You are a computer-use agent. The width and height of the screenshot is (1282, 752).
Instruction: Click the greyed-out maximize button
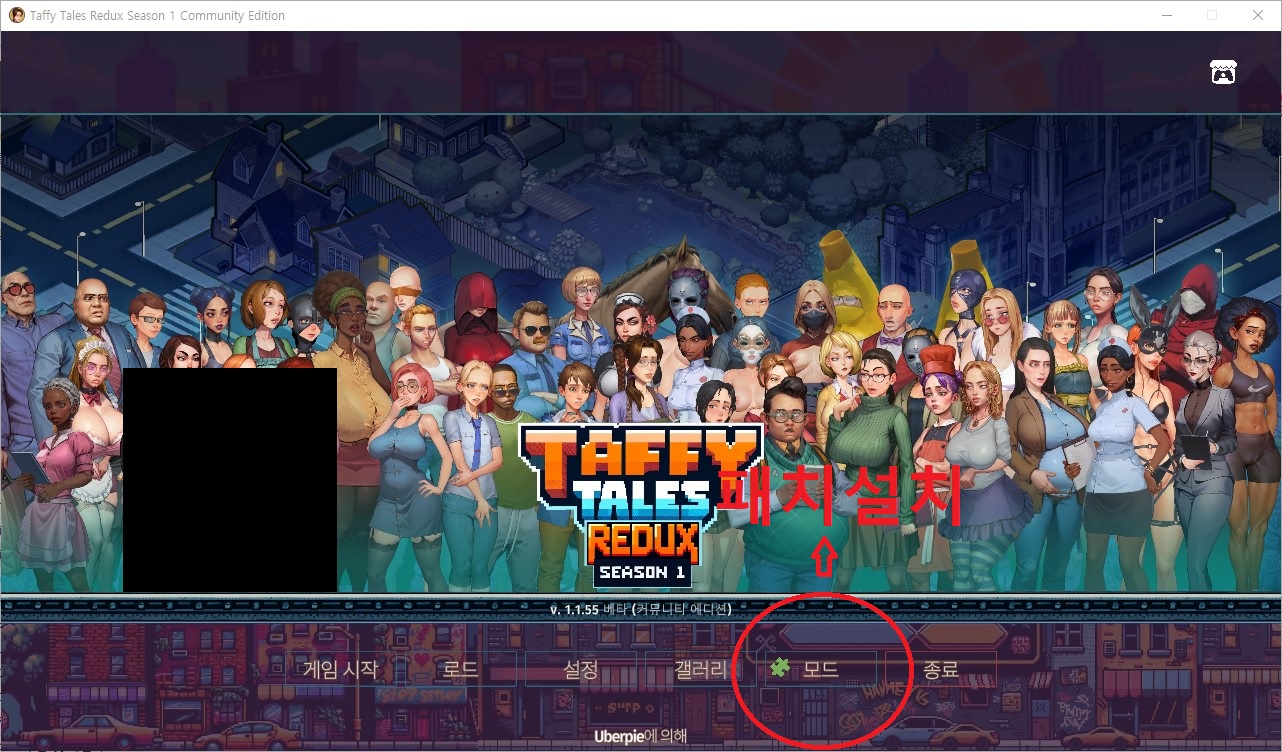pos(1212,15)
